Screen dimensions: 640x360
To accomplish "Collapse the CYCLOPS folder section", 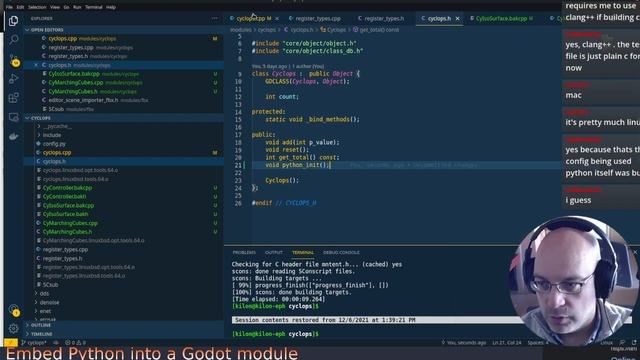I will coord(124,118).
